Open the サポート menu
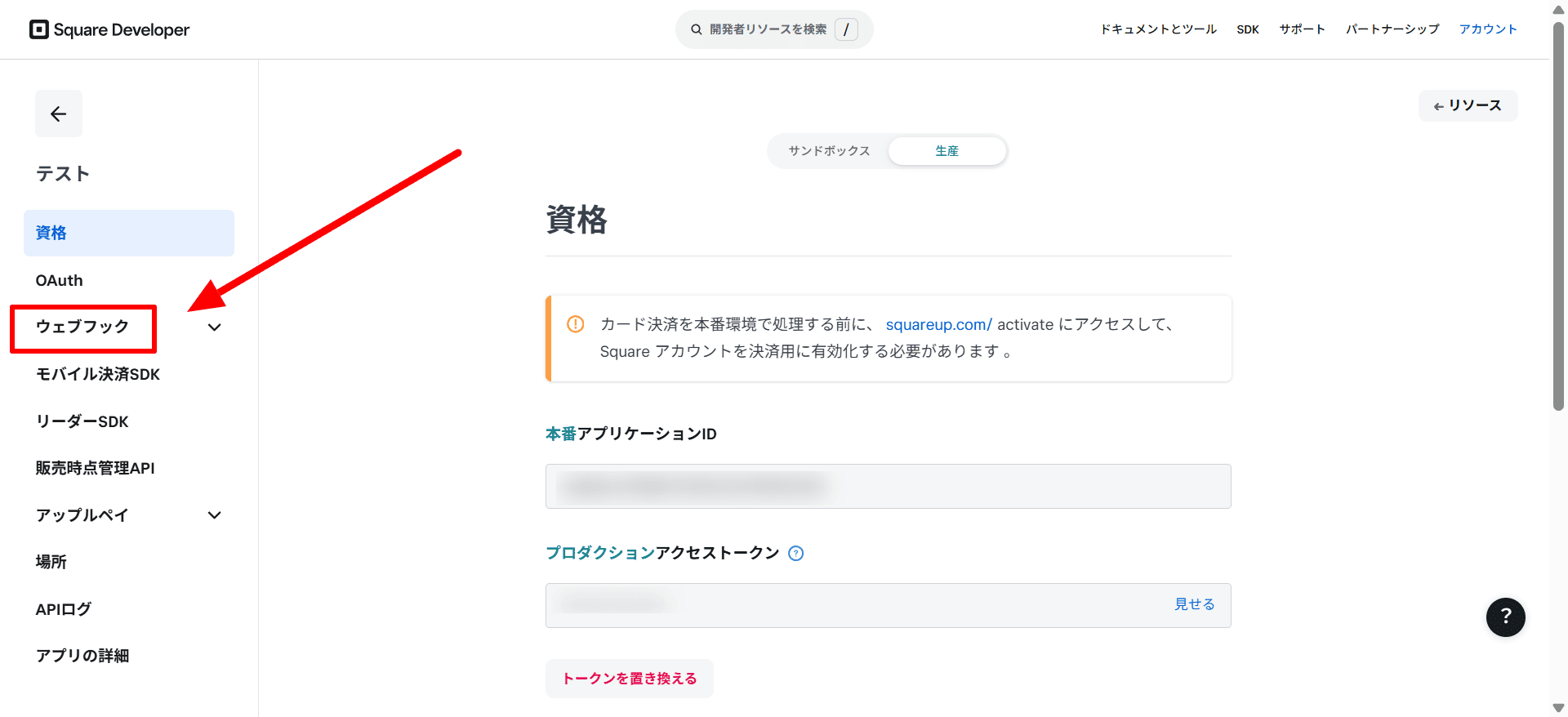This screenshot has width=1568, height=717. click(x=1302, y=29)
